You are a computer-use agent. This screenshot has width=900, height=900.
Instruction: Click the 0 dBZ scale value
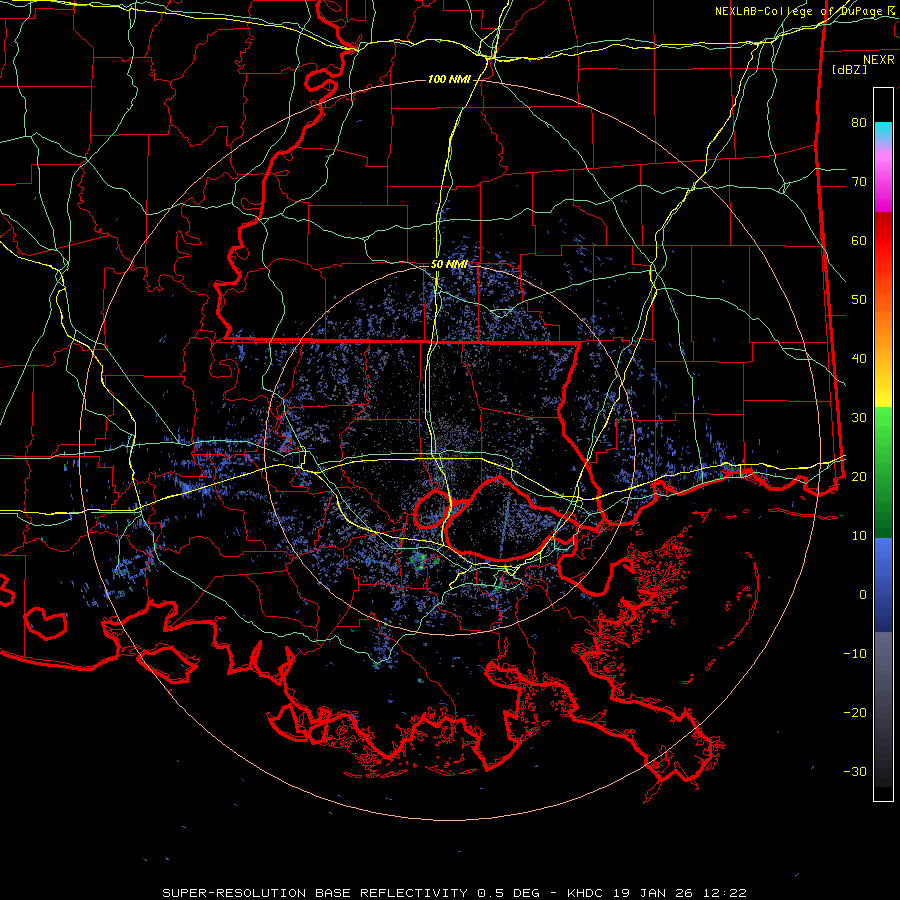pos(863,595)
